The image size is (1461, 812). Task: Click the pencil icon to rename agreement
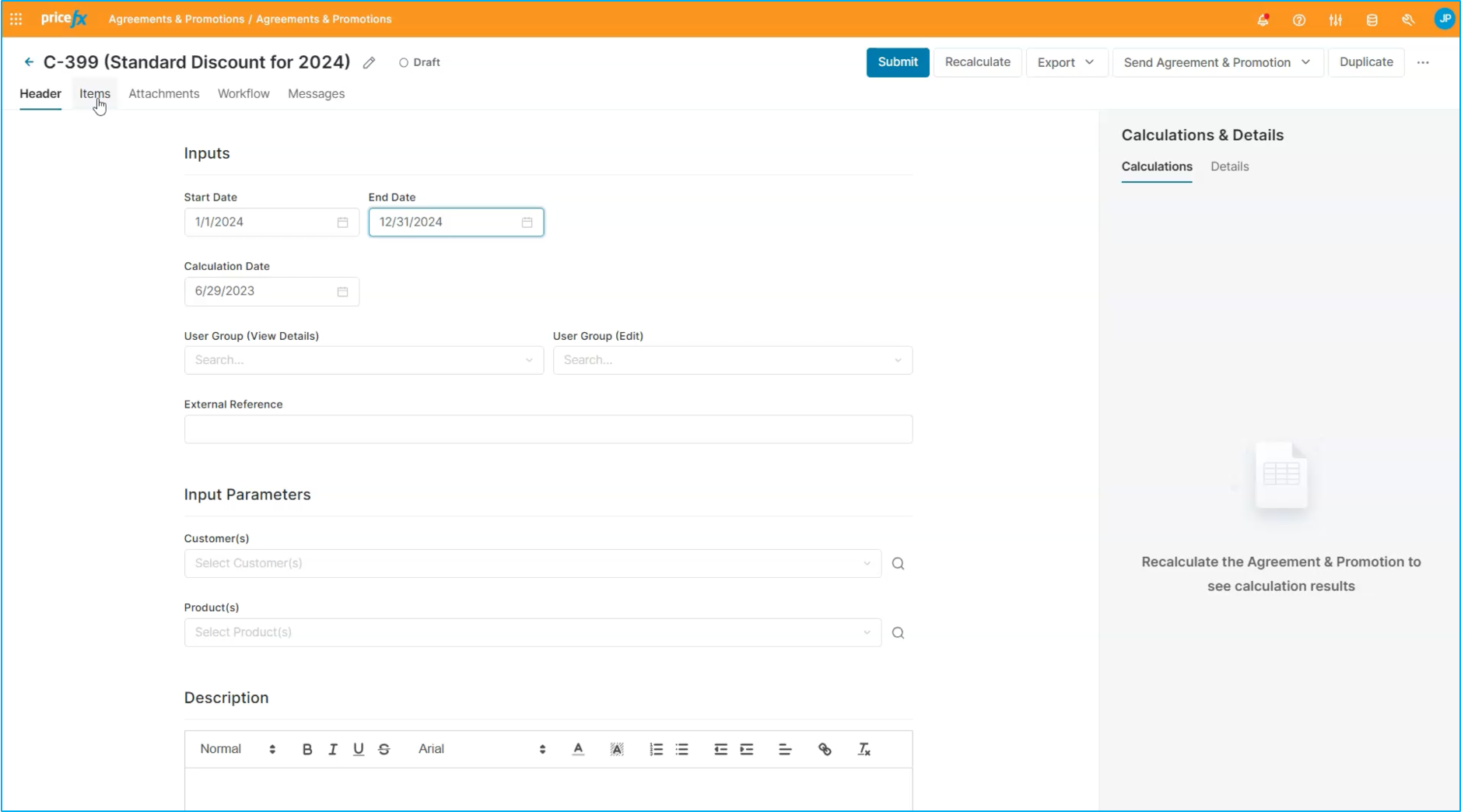point(369,63)
